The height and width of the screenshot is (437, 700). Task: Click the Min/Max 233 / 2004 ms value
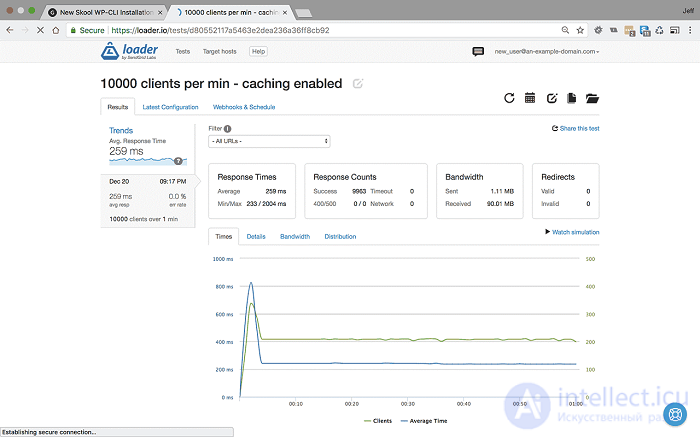tap(266, 204)
